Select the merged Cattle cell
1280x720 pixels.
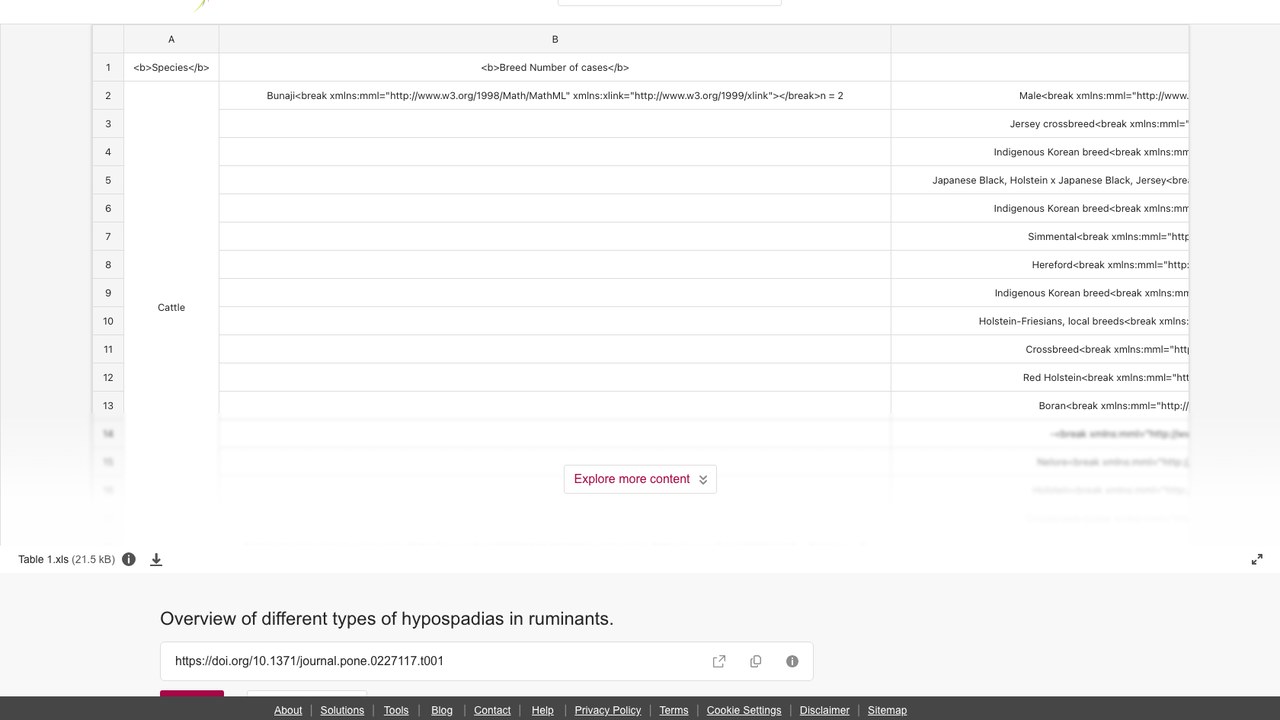171,307
